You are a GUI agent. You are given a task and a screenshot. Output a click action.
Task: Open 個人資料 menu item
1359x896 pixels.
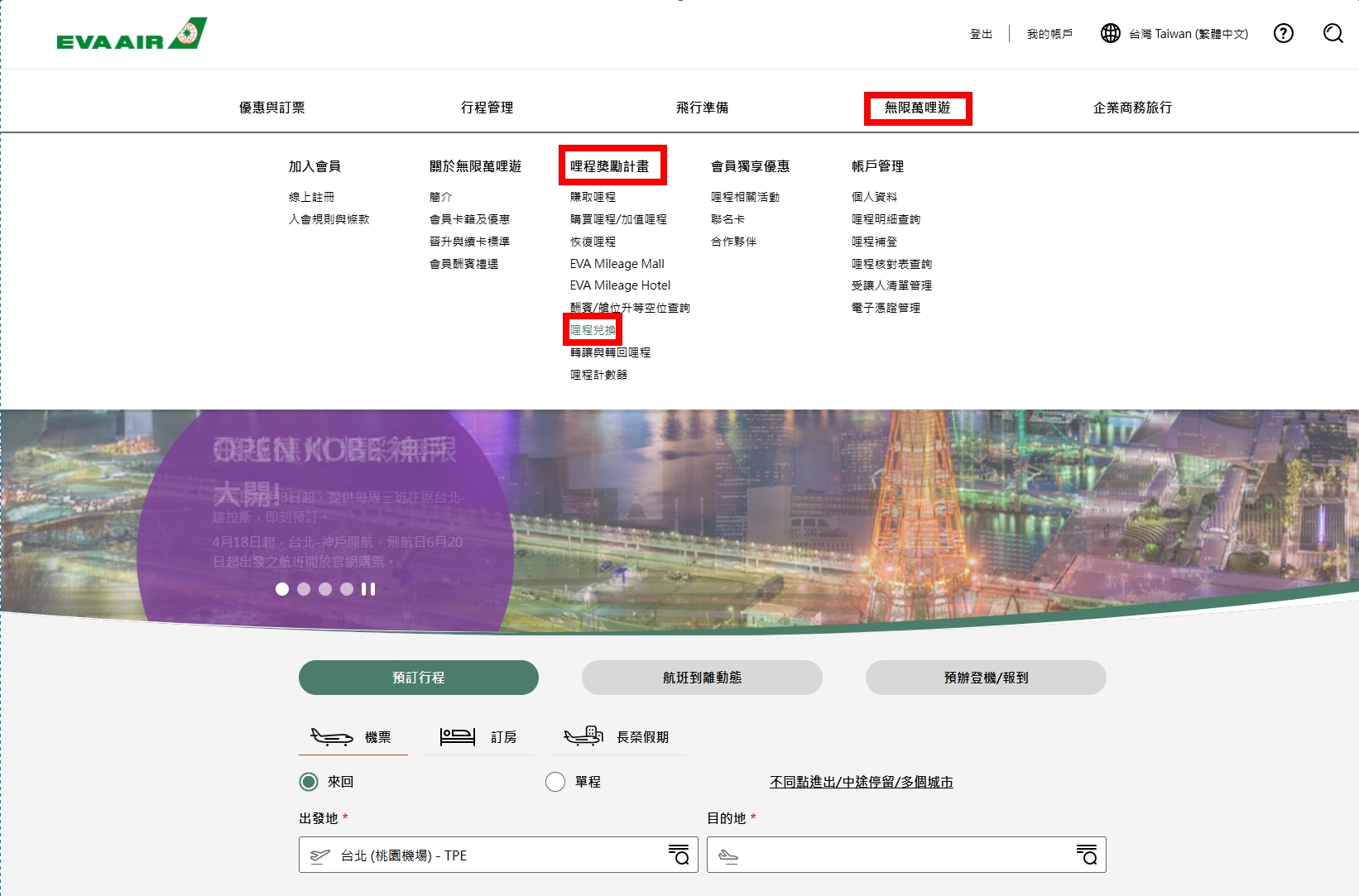[874, 197]
